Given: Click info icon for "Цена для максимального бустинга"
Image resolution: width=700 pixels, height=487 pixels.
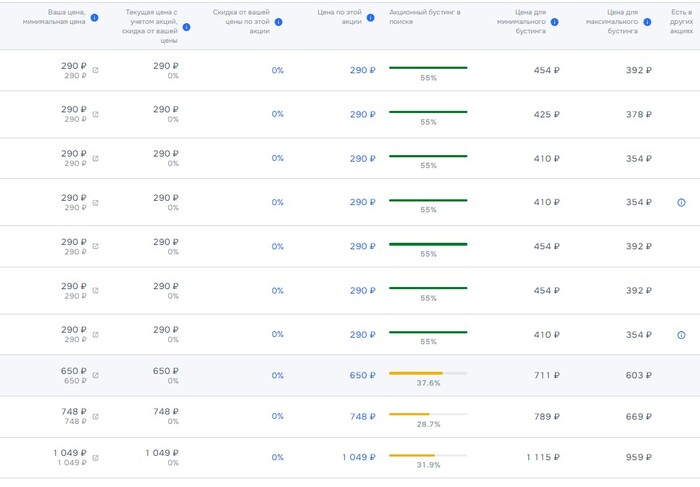Looking at the screenshot, I should [x=654, y=21].
